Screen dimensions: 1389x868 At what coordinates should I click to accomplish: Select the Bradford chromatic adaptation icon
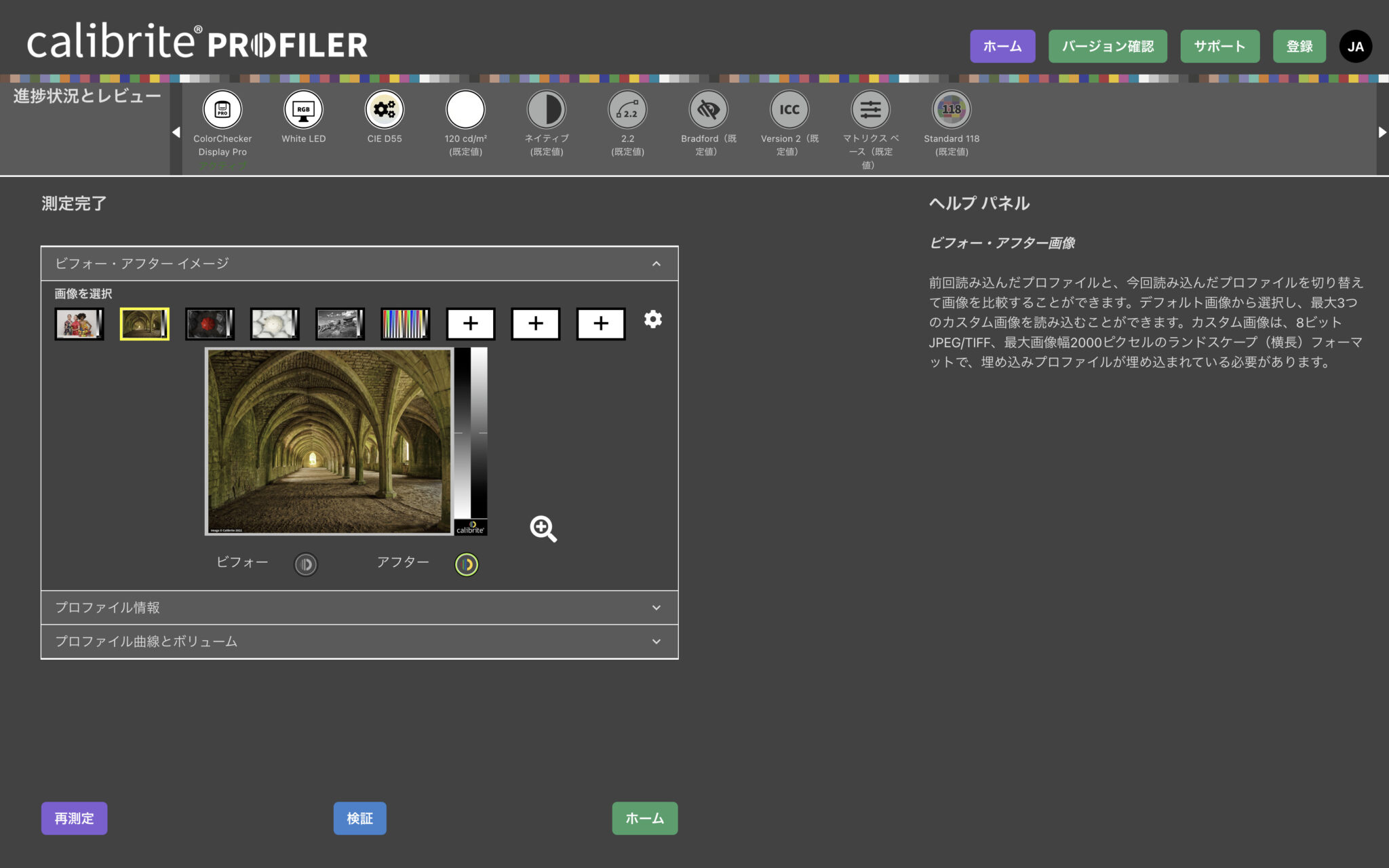tap(708, 110)
